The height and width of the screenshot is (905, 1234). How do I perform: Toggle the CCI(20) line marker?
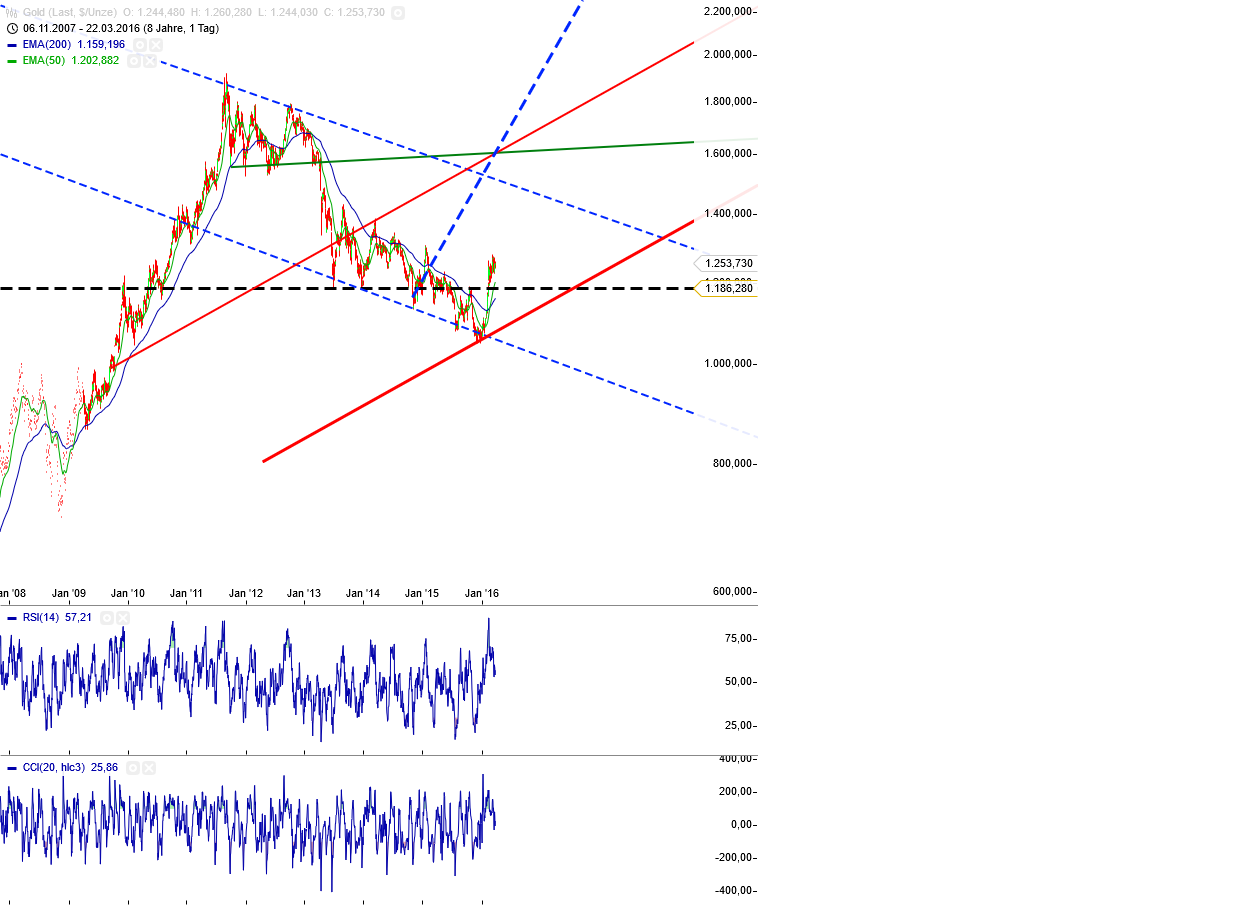coord(12,767)
